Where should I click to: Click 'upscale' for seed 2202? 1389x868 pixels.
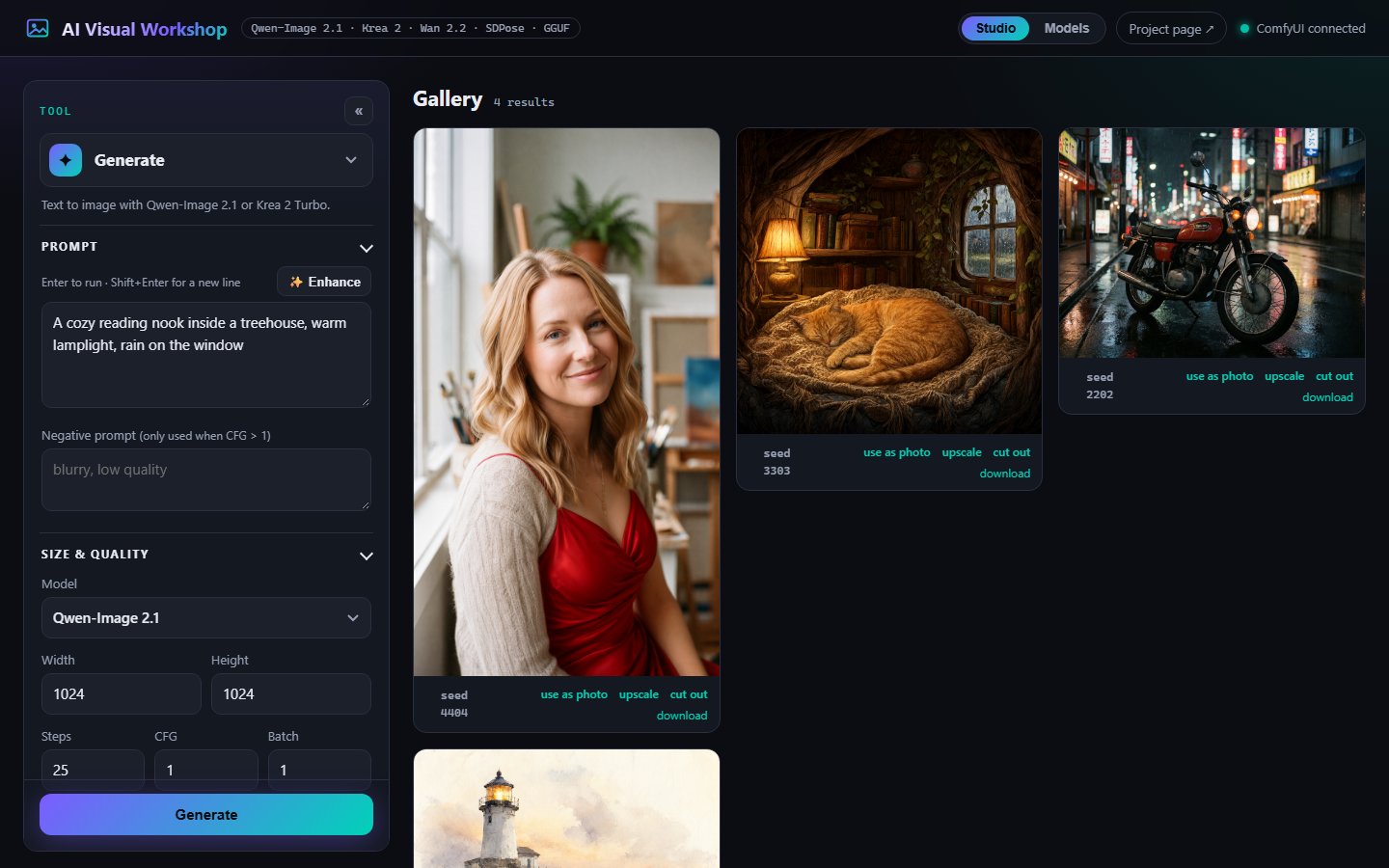[x=1285, y=376]
